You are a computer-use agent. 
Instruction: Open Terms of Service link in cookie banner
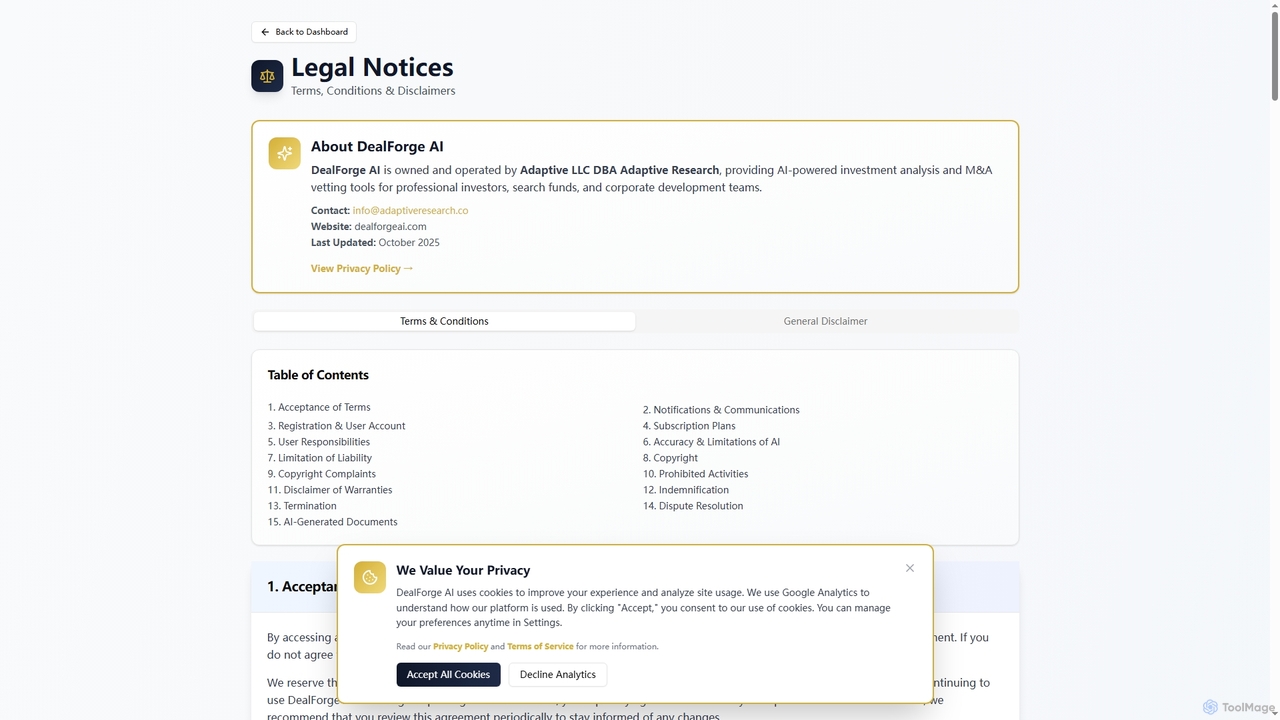point(540,647)
